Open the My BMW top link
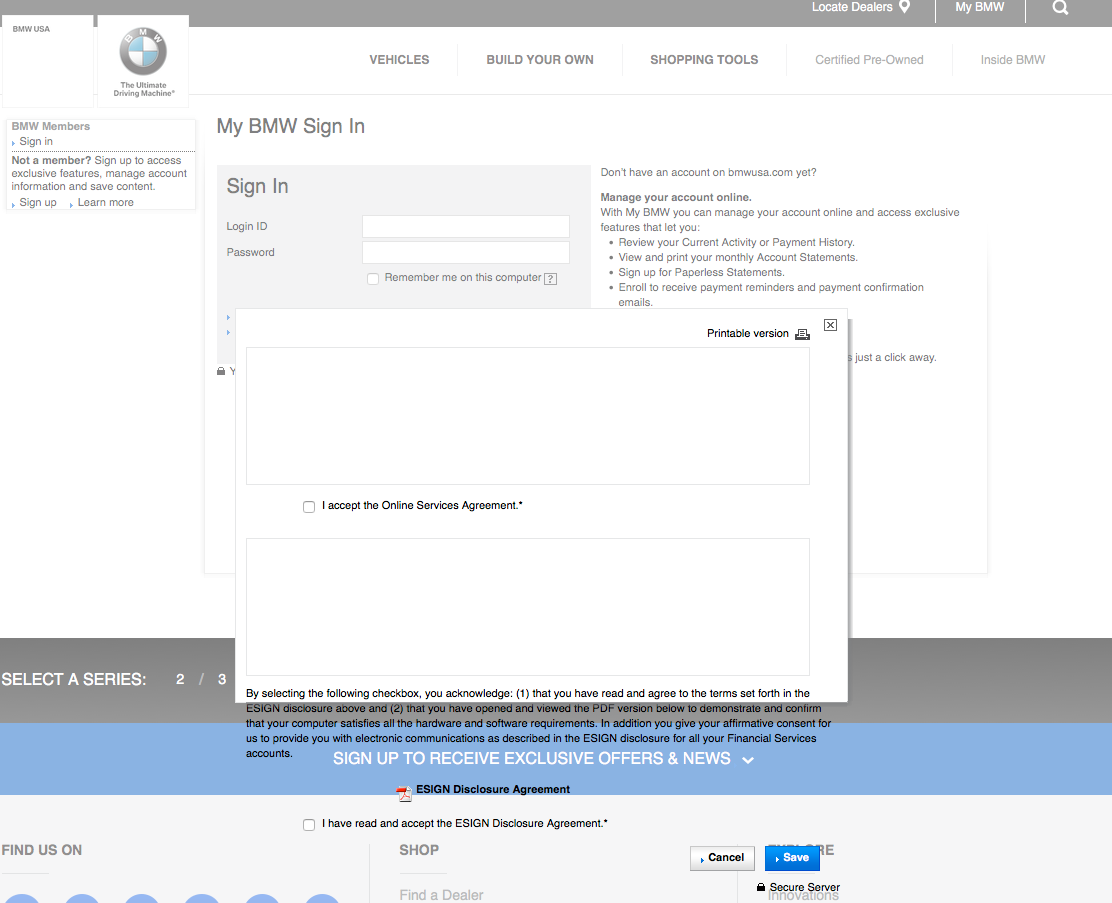The height and width of the screenshot is (903, 1112). (x=979, y=7)
